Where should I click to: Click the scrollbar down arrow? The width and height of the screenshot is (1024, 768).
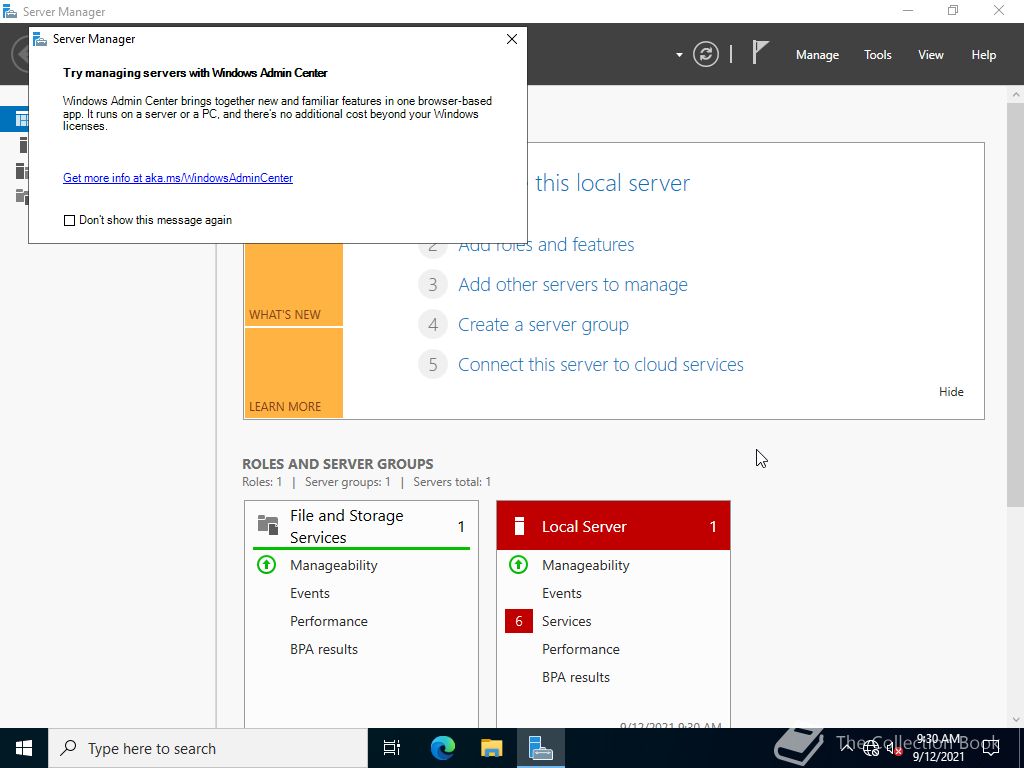click(1016, 720)
